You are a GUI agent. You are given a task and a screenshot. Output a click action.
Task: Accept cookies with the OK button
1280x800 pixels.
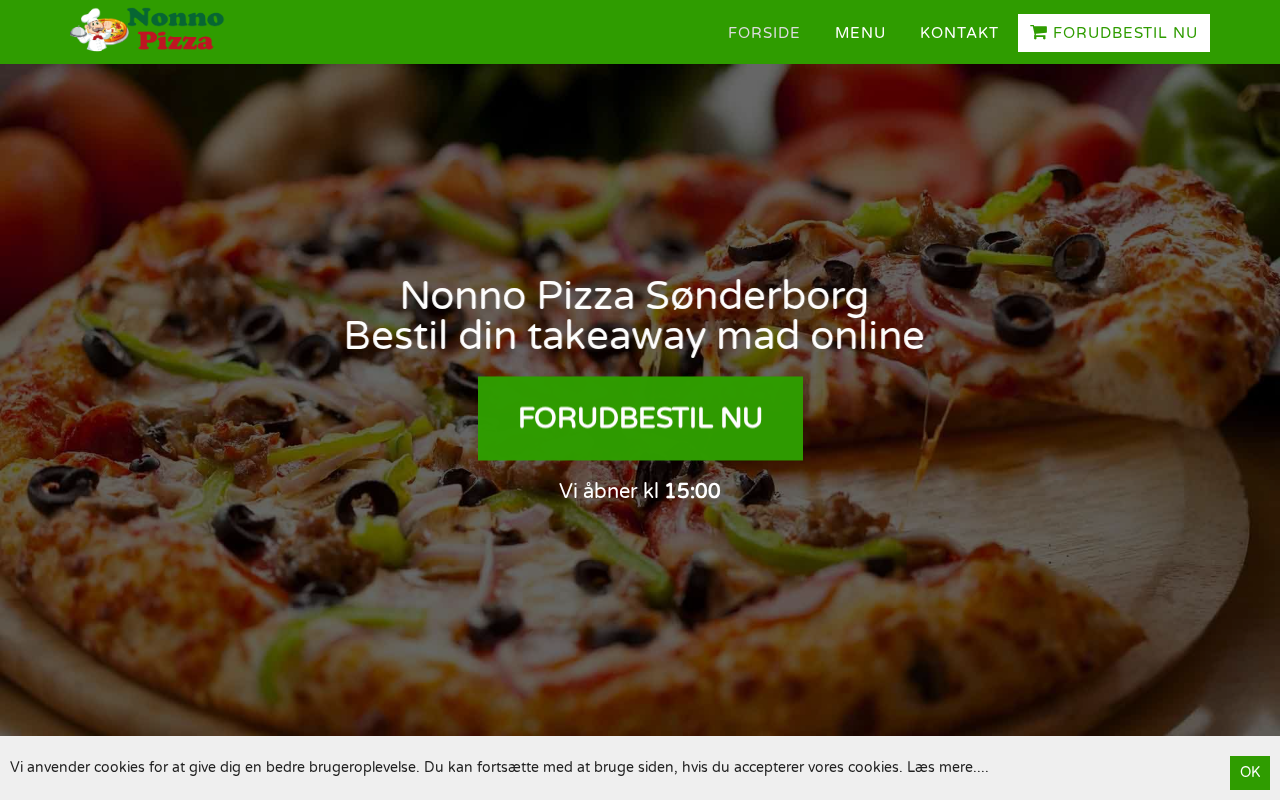click(x=1250, y=772)
